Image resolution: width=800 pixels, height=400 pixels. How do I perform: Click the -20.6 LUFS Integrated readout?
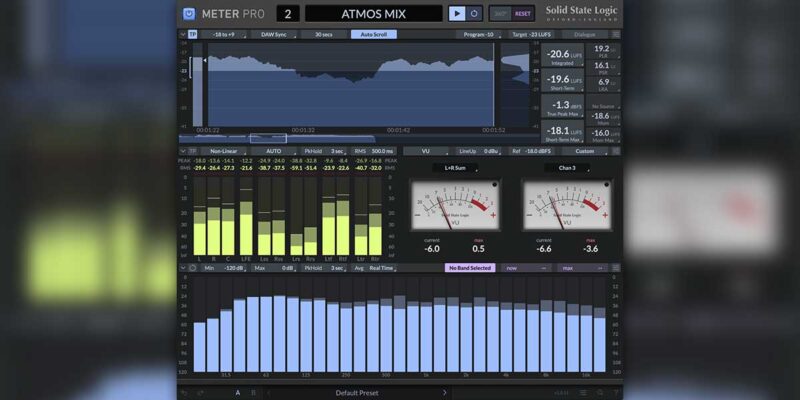[x=562, y=56]
